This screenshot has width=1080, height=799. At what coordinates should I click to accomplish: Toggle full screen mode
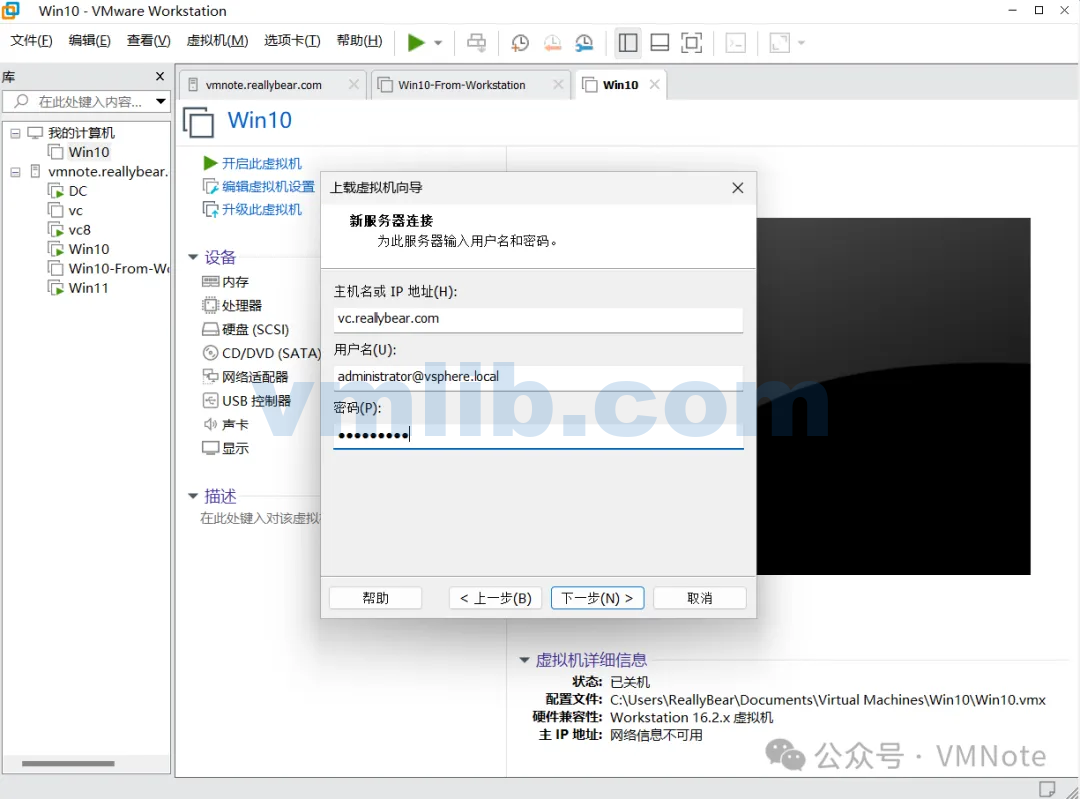(x=691, y=42)
